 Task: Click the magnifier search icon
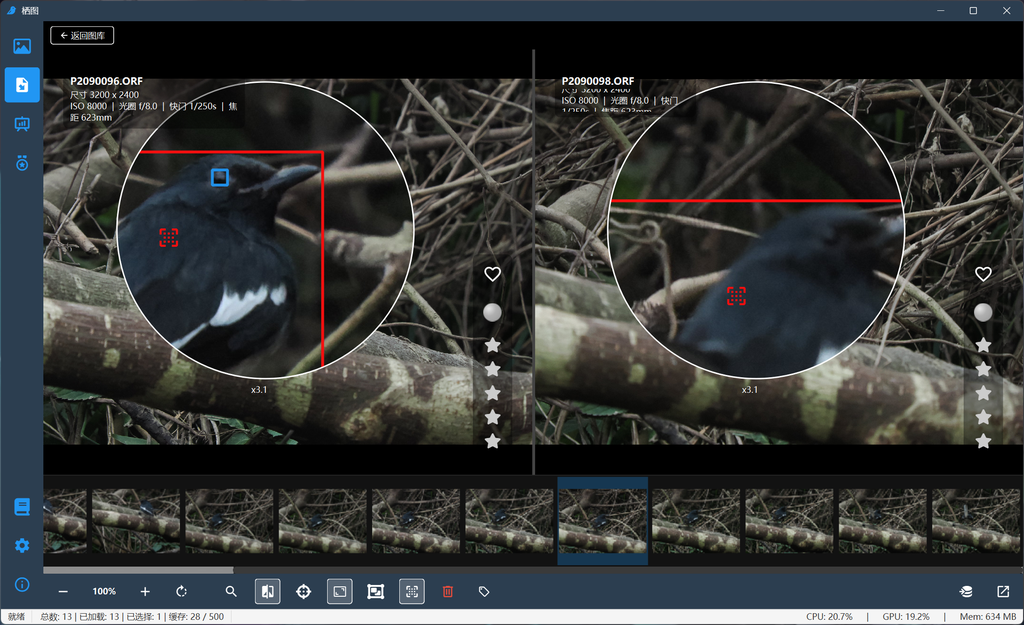[x=231, y=592]
